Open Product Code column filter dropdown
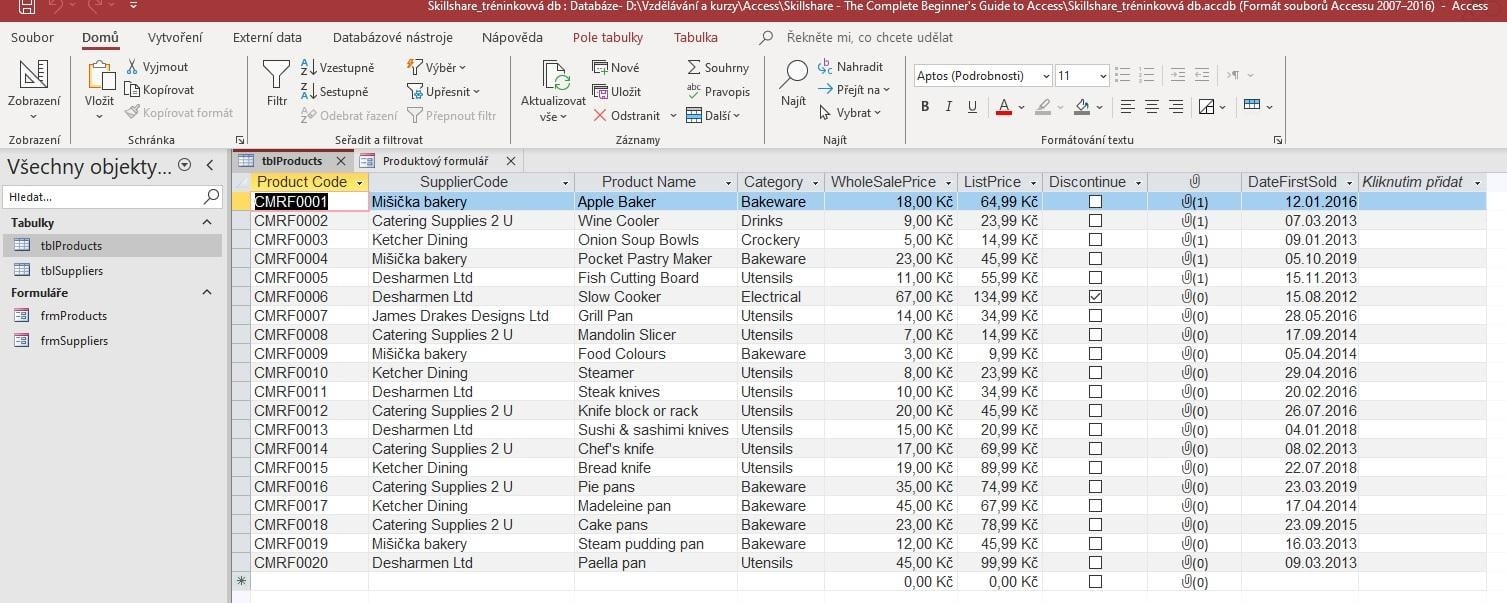 tap(359, 182)
